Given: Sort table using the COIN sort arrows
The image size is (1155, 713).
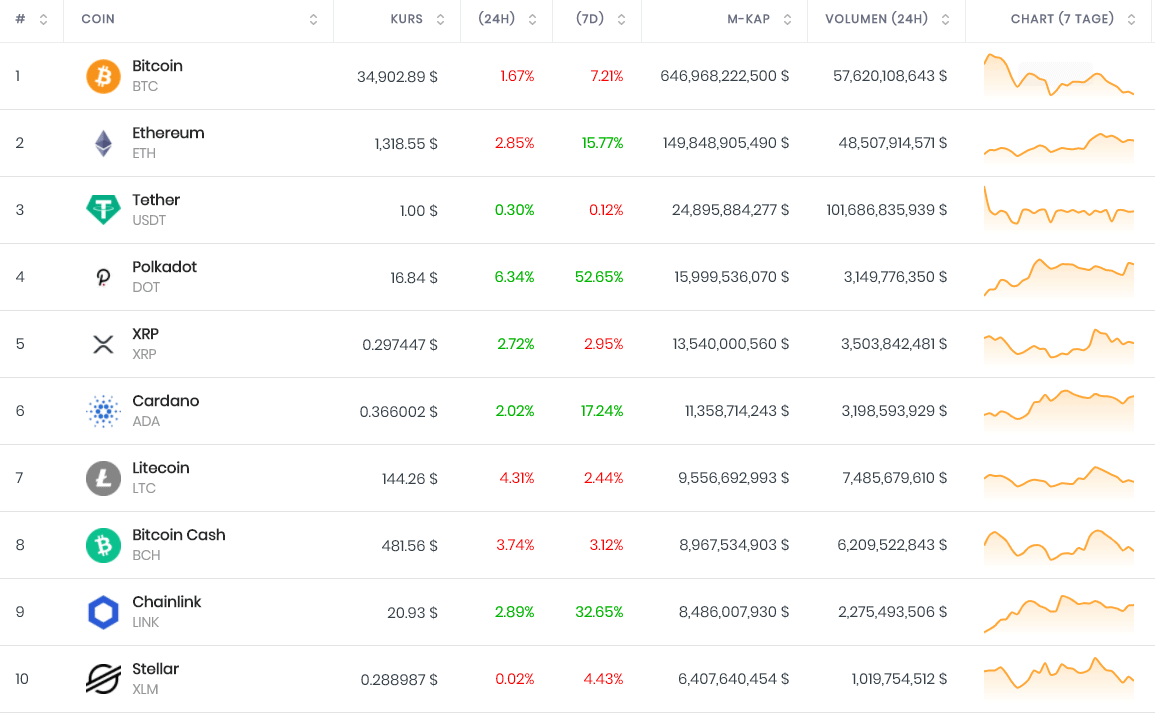Looking at the screenshot, I should 313,19.
